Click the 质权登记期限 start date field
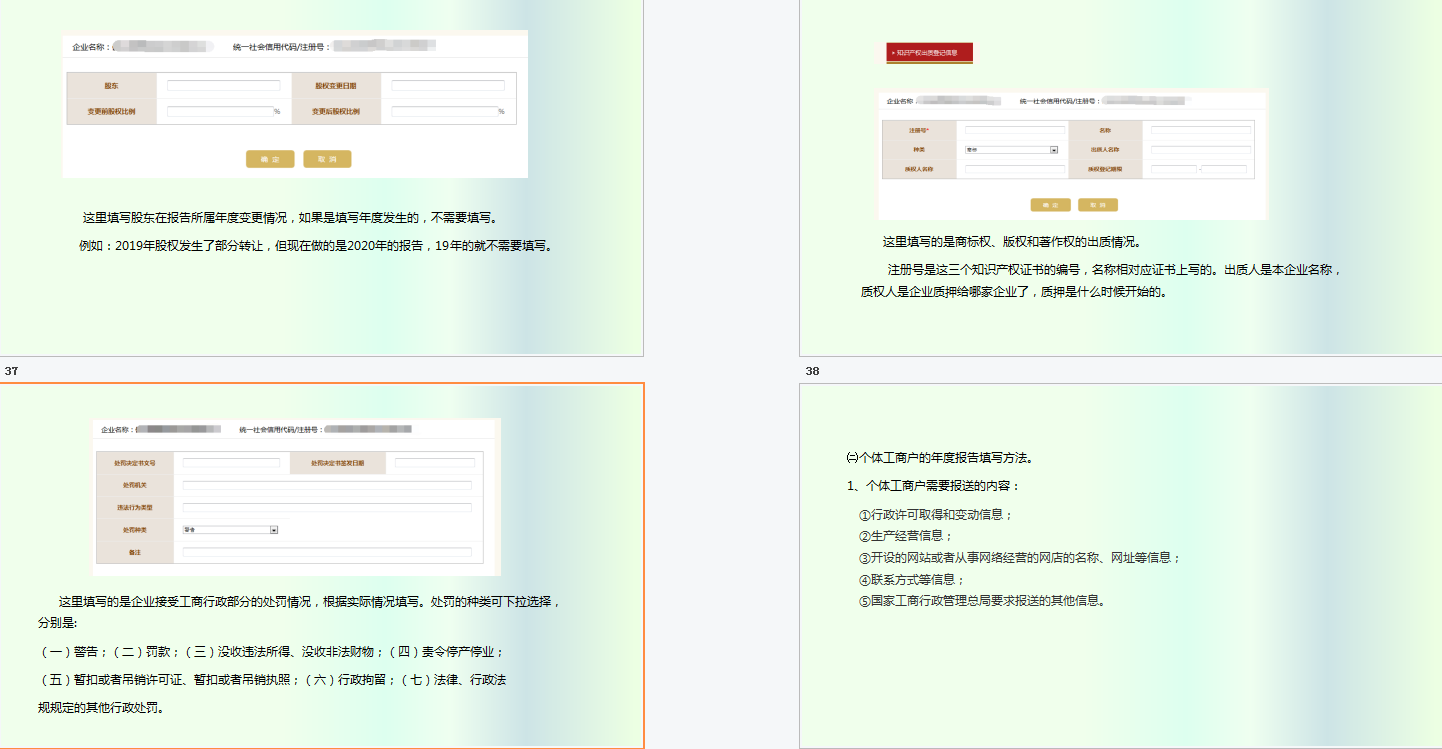 click(1174, 169)
